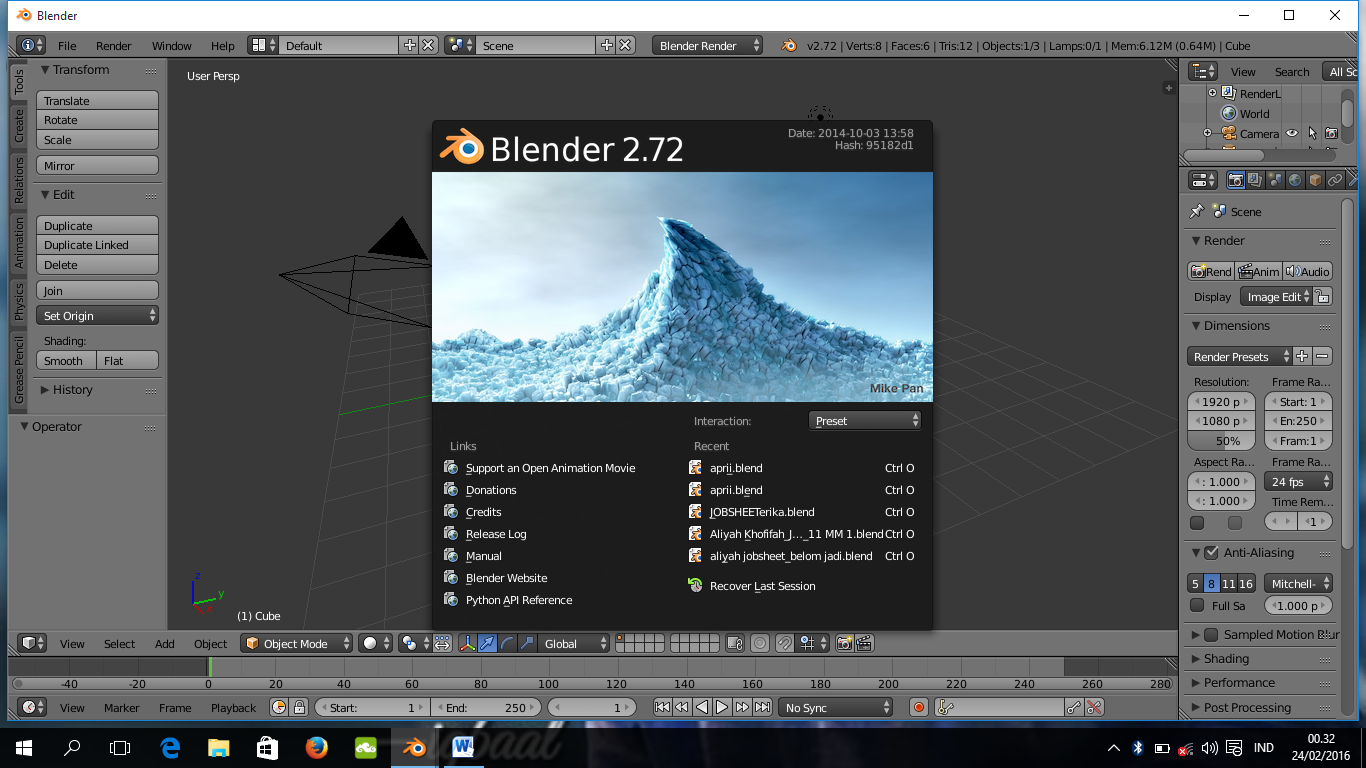
Task: Click the timeline record auto-keyframe button
Action: [x=919, y=707]
